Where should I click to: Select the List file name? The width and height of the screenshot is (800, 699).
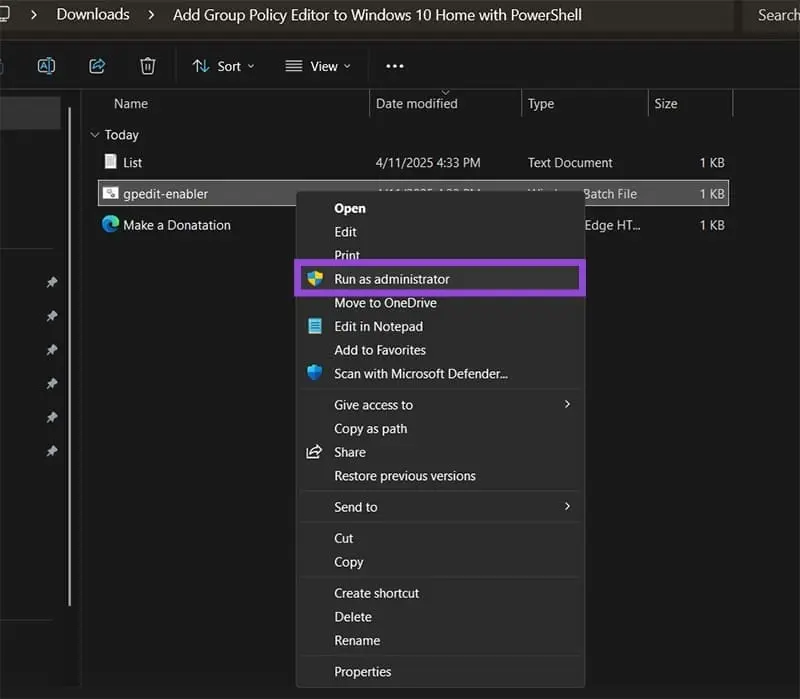pos(132,162)
